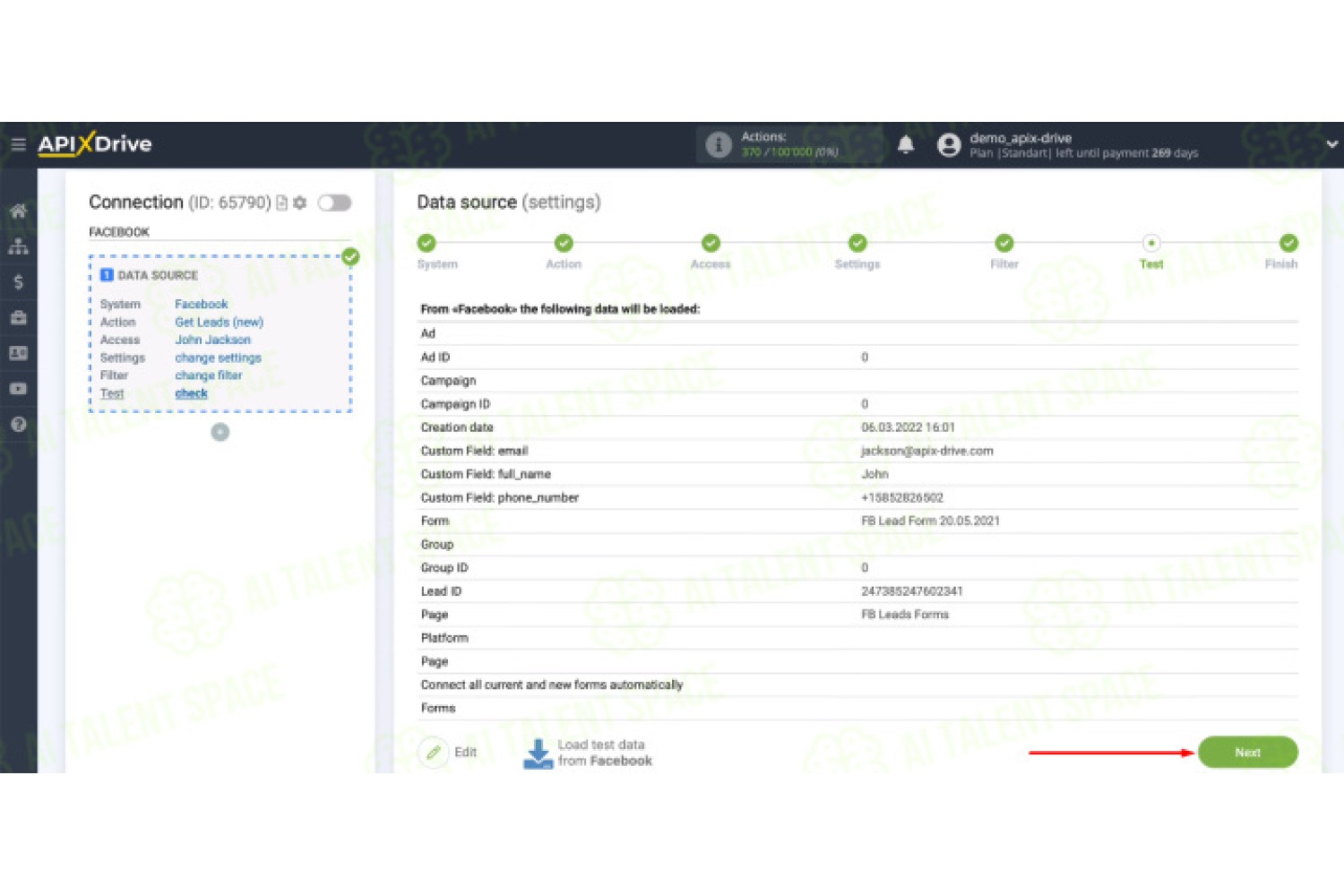Screen dimensions: 1344x896
Task: Click the change filter link
Action: click(x=209, y=375)
